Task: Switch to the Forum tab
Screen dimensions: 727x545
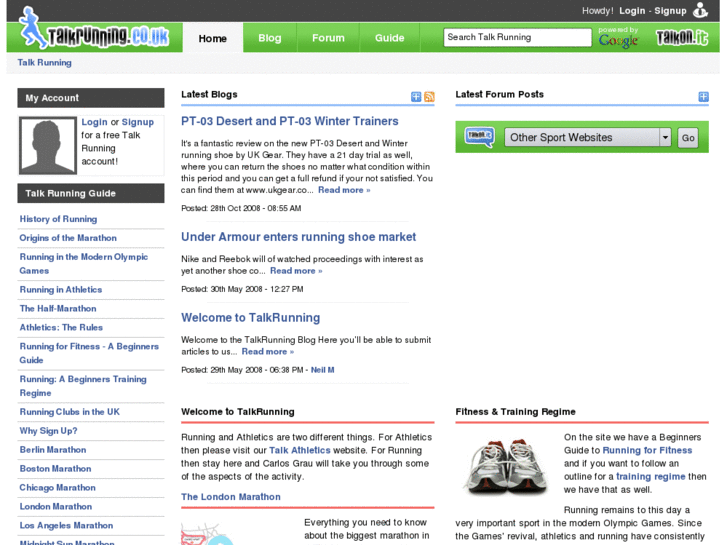Action: [x=328, y=38]
